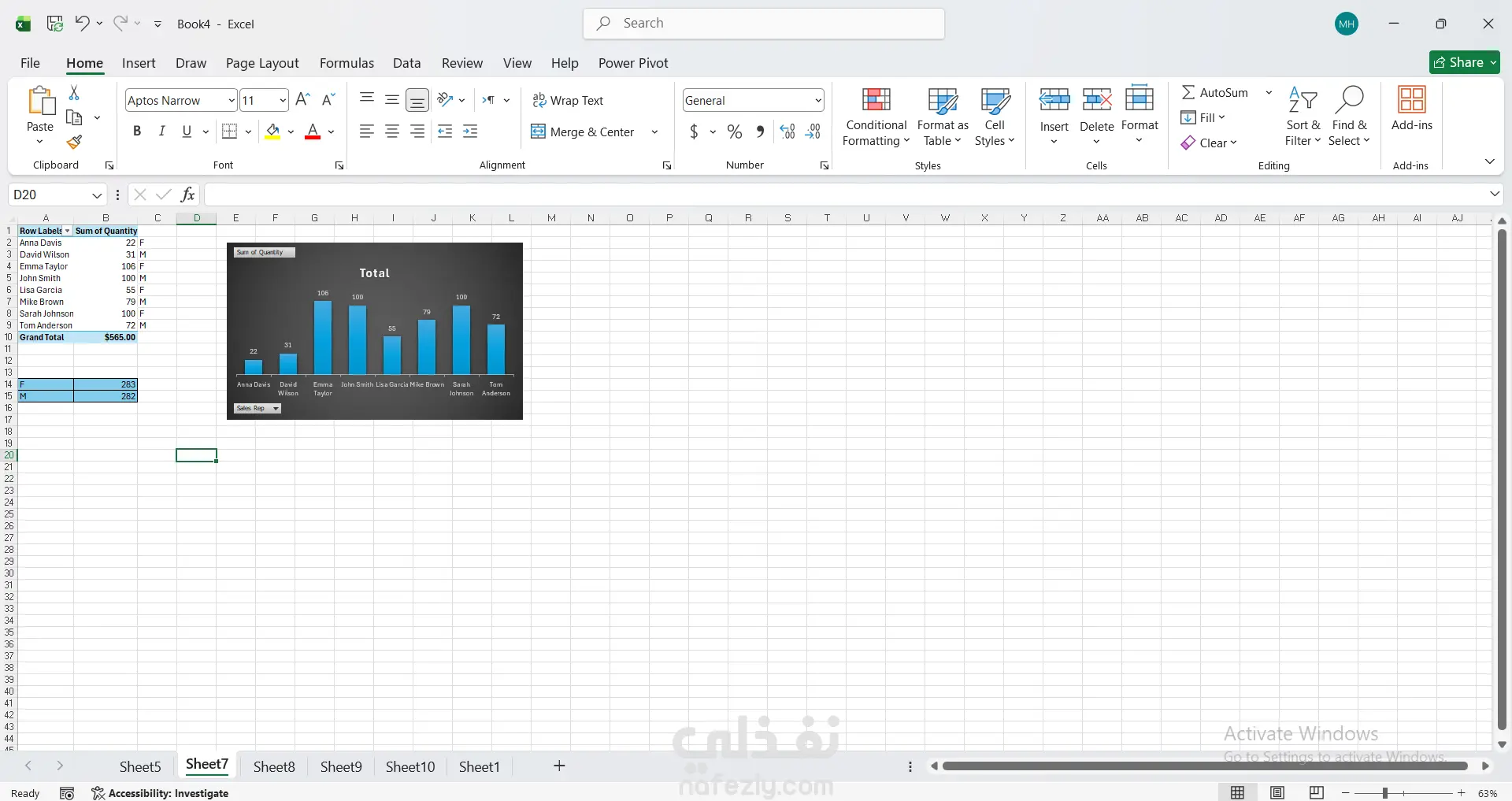This screenshot has width=1512, height=801.
Task: Click the Undo arrow icon
Action: [82, 23]
